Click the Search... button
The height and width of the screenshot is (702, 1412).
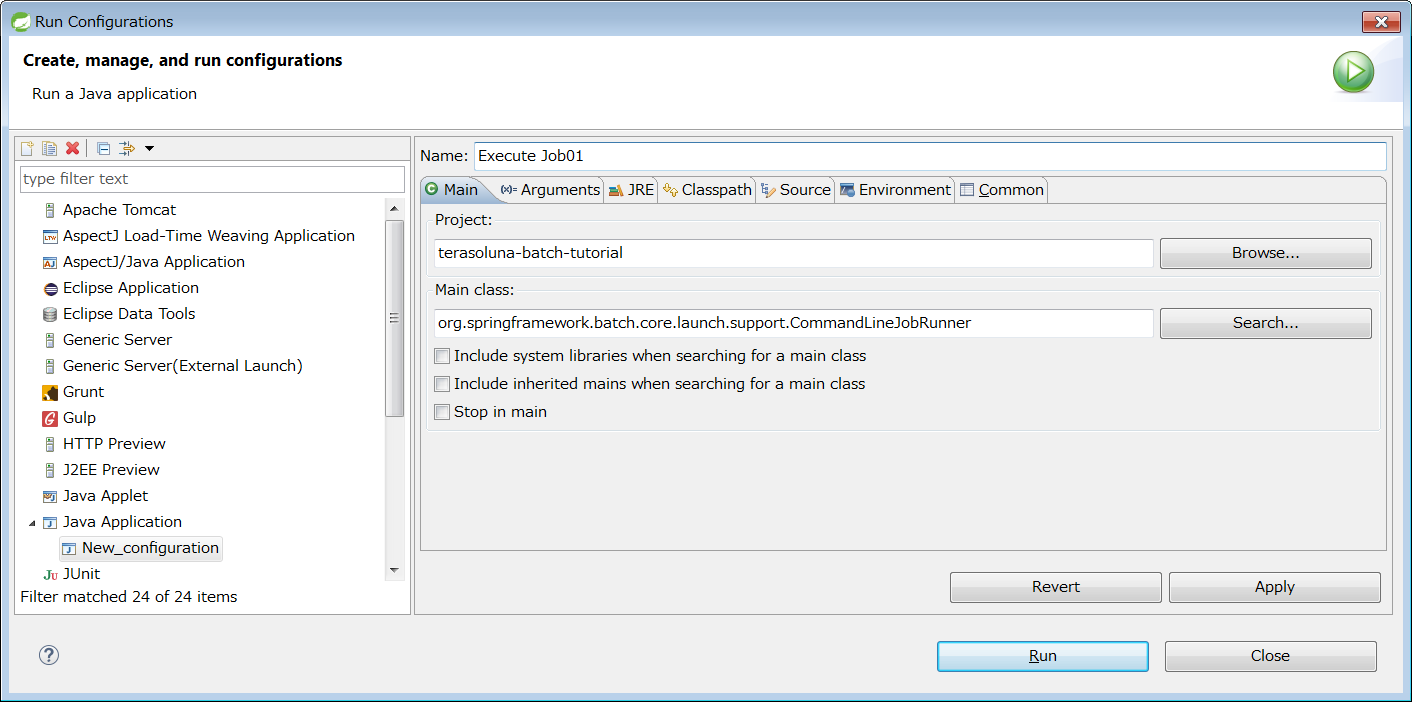pyautogui.click(x=1265, y=323)
